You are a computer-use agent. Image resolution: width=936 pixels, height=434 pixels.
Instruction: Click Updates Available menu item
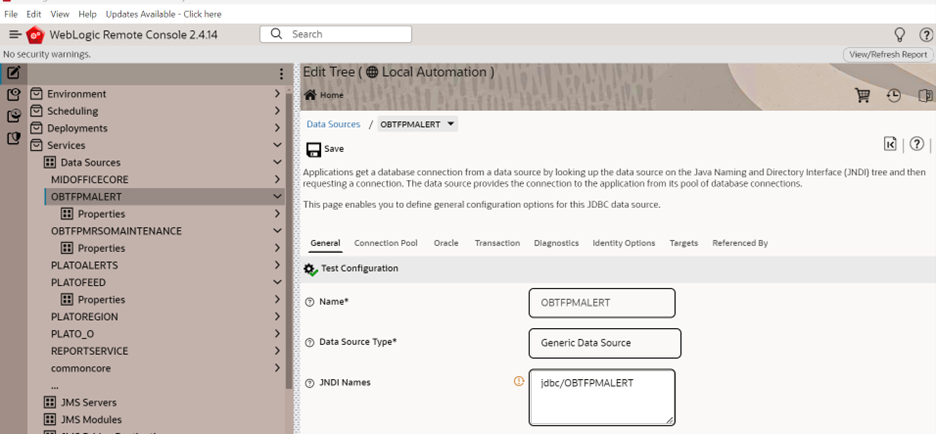164,14
